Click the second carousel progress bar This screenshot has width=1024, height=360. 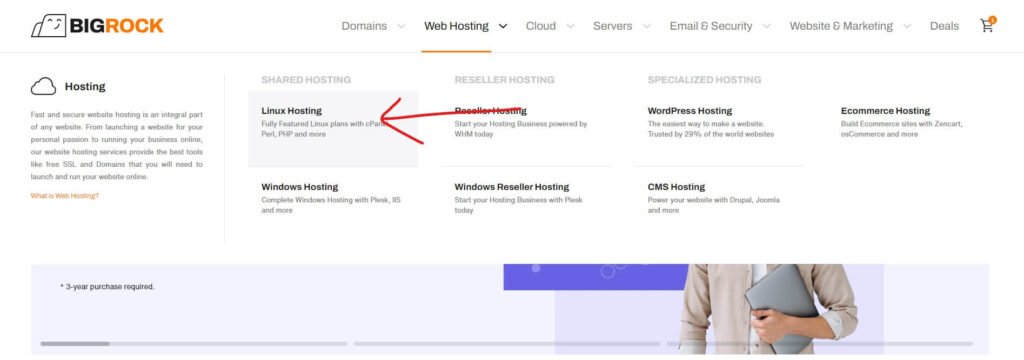(x=507, y=343)
